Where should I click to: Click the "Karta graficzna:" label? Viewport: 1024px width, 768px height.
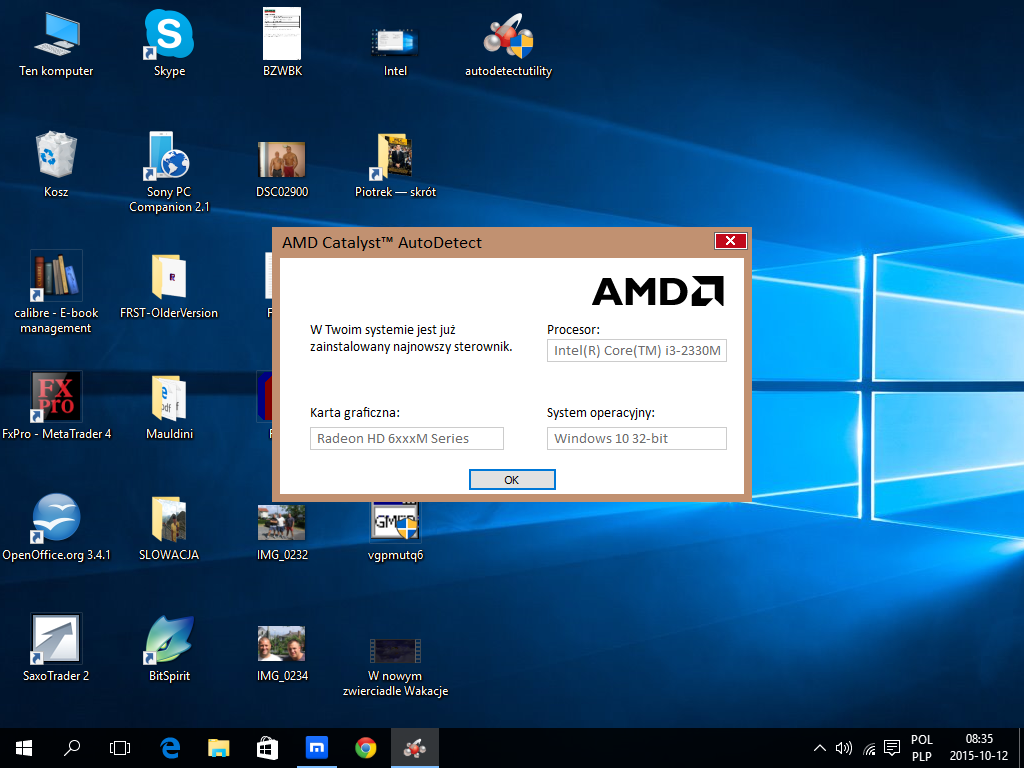point(355,413)
